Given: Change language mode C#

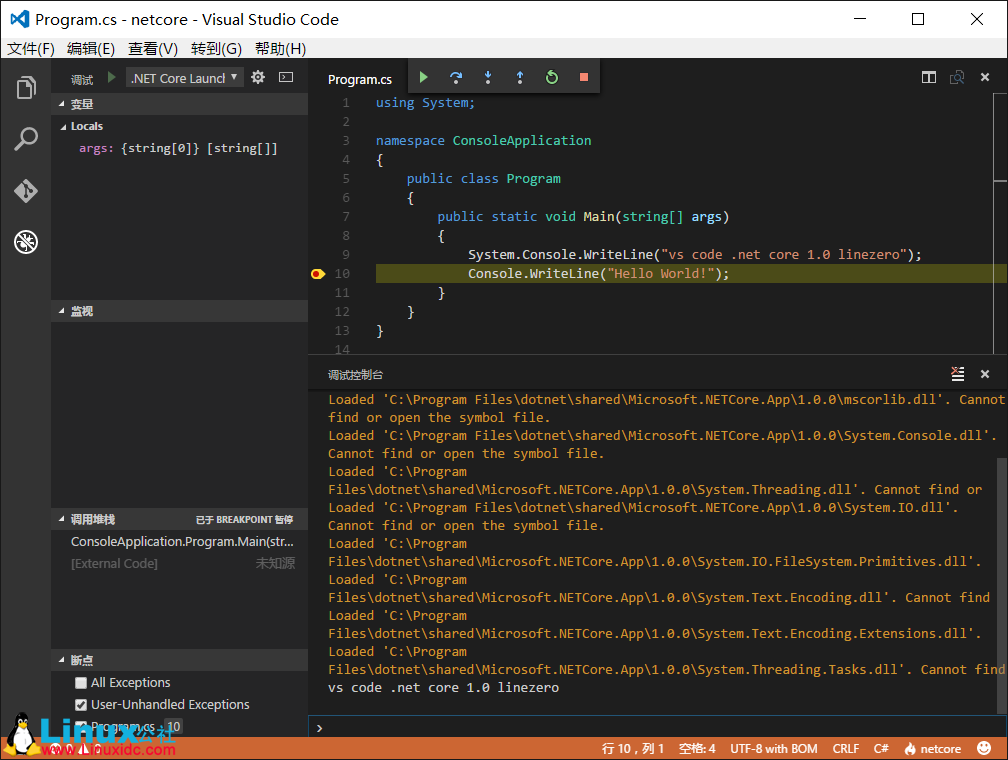Looking at the screenshot, I should 881,748.
